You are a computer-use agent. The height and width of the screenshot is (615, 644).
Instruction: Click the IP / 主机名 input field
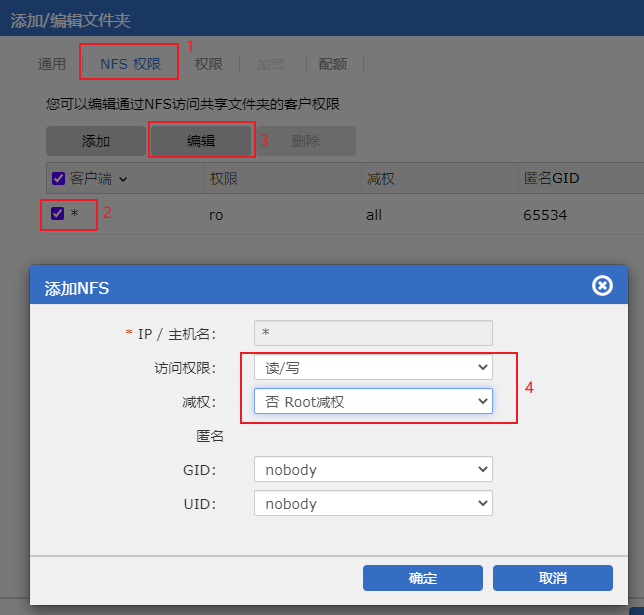373,333
